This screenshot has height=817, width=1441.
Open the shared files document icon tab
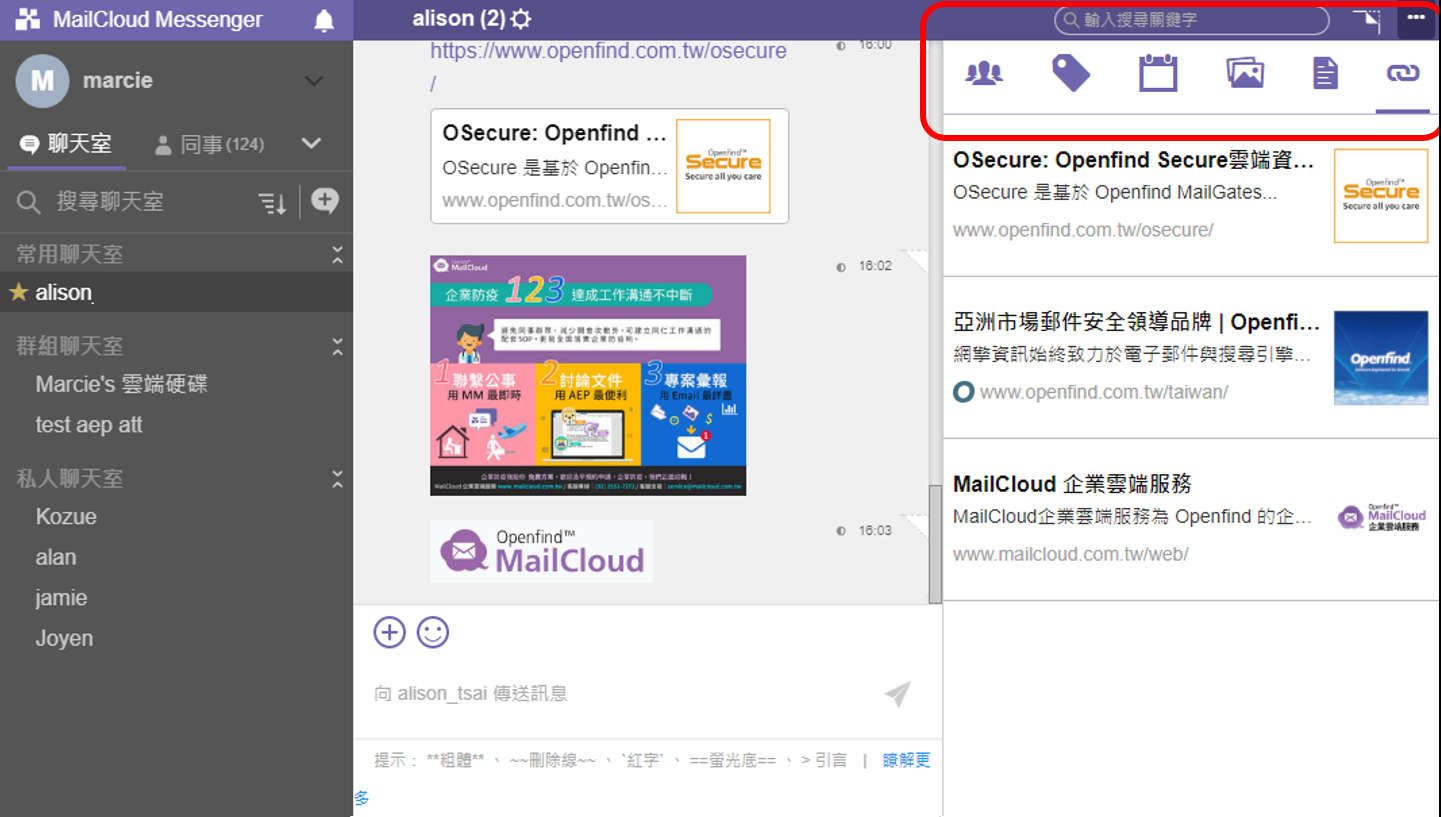(1325, 73)
